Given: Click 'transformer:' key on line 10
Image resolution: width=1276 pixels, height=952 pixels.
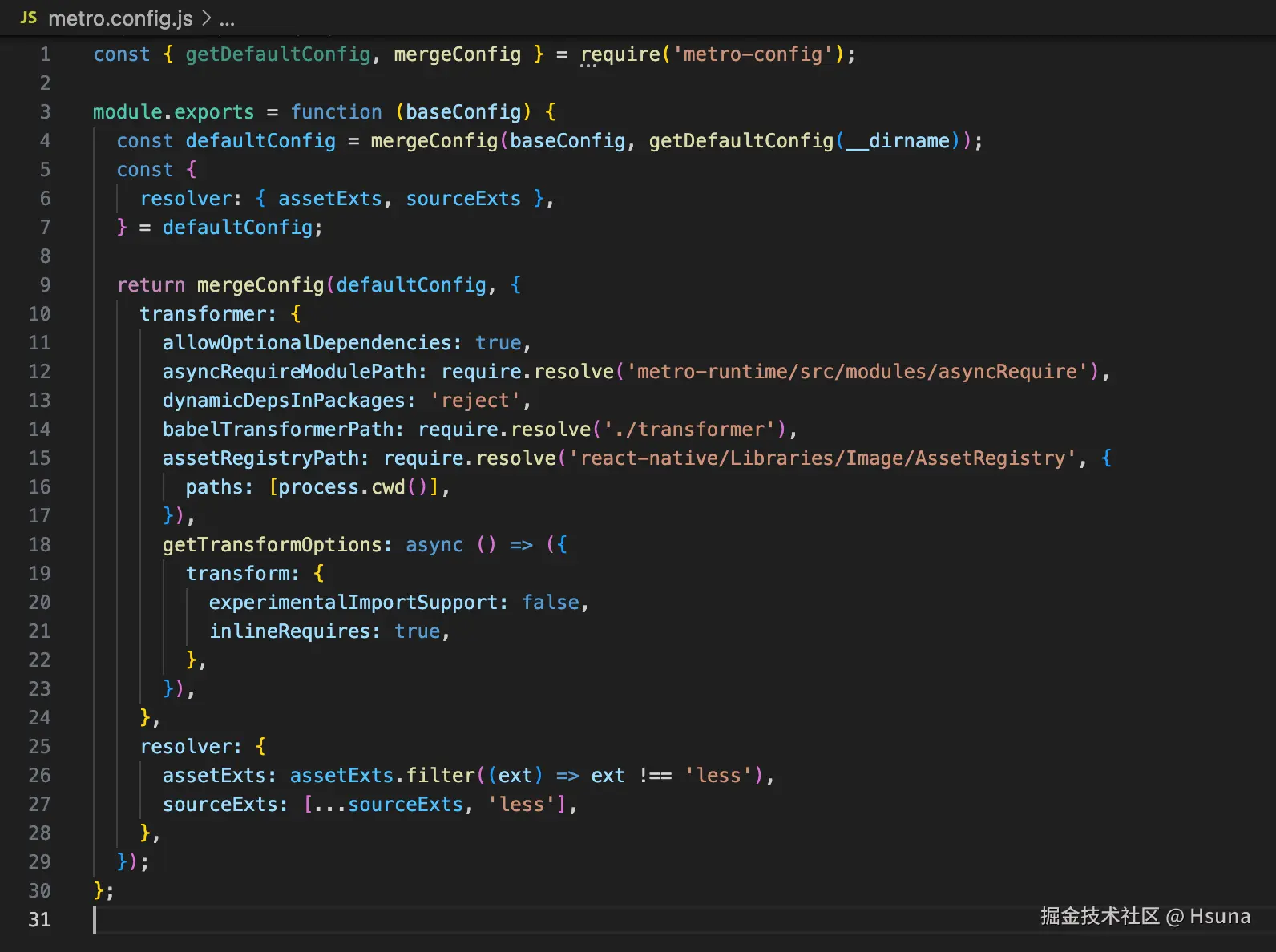Looking at the screenshot, I should click(208, 314).
